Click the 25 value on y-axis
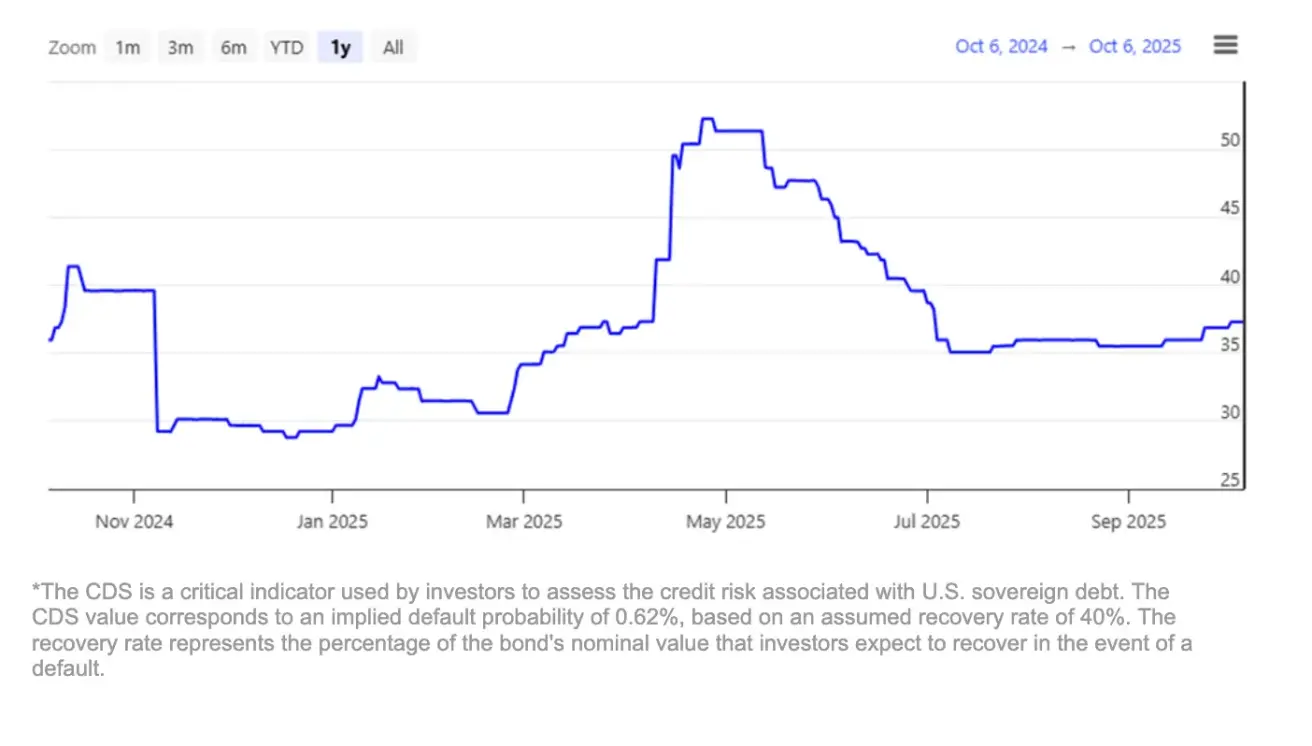The height and width of the screenshot is (746, 1312). 1230,481
